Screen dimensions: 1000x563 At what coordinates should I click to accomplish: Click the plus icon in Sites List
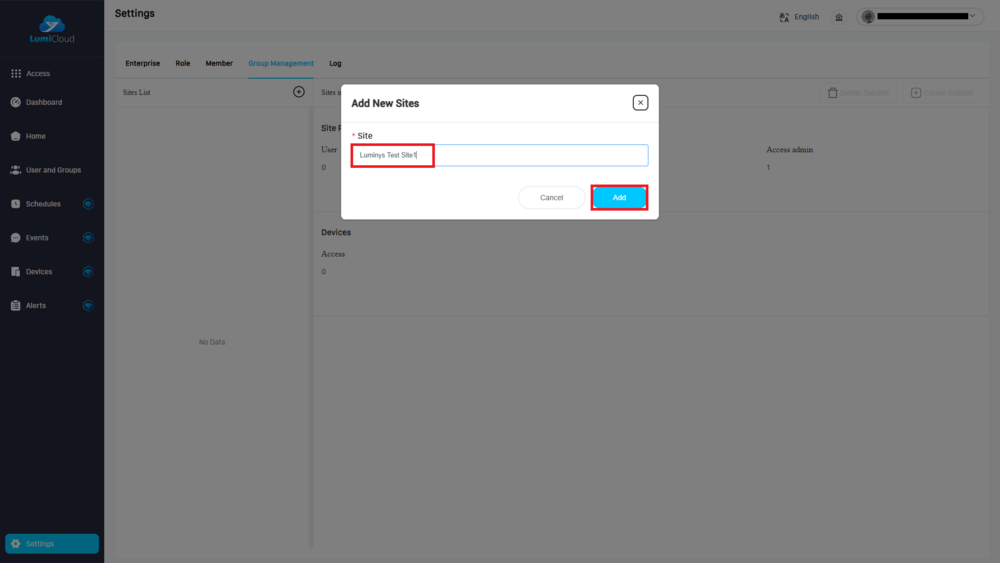click(x=298, y=92)
